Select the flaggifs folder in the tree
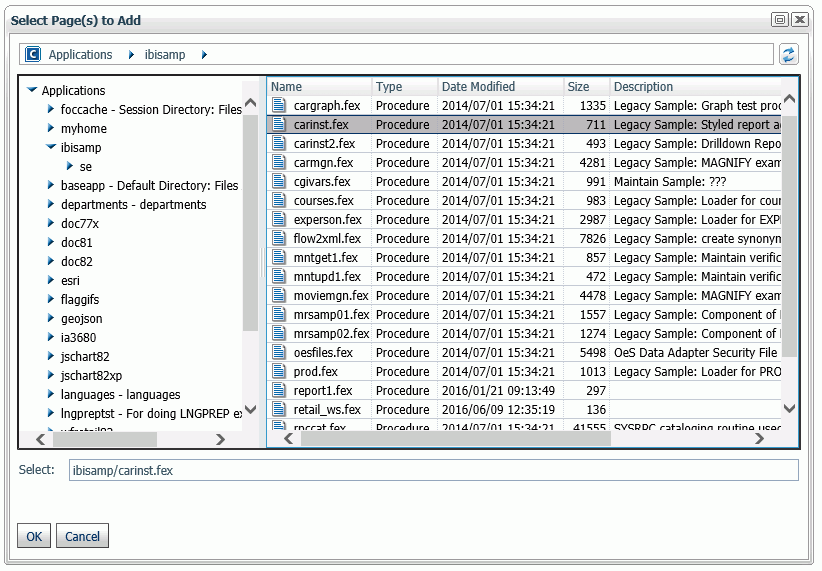822x571 pixels. (x=80, y=299)
